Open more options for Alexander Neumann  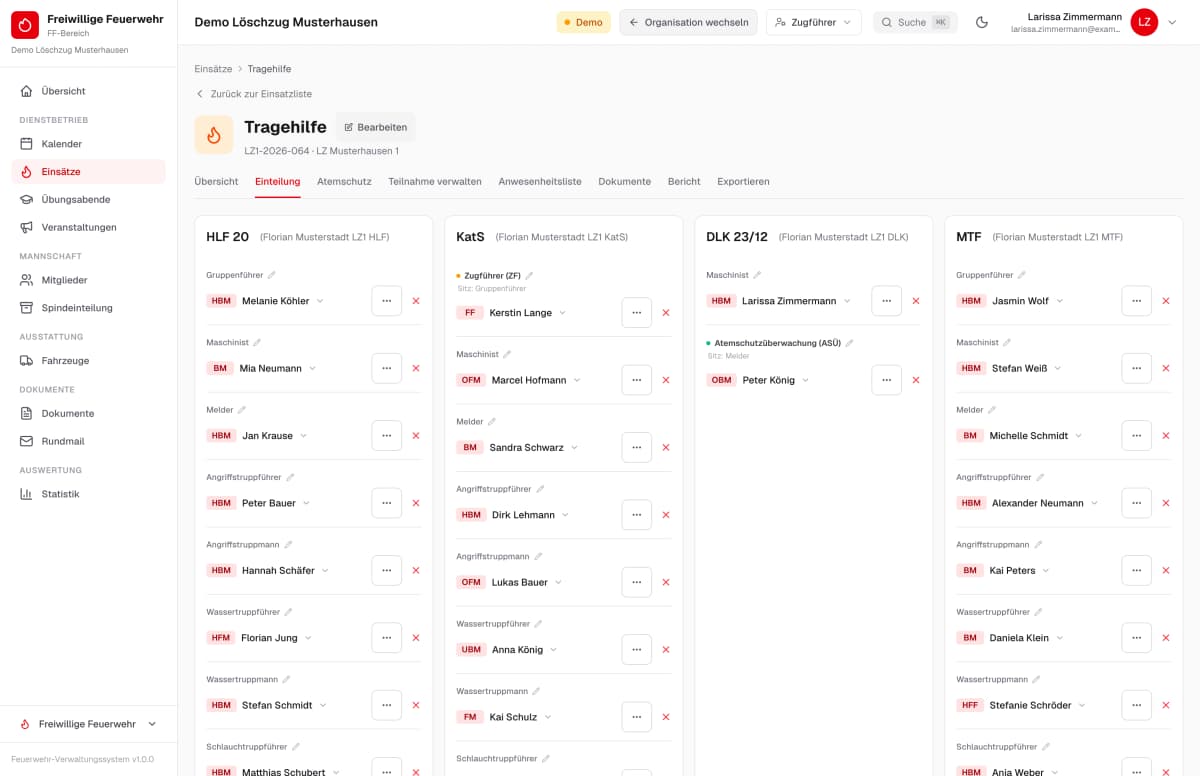coord(1137,503)
